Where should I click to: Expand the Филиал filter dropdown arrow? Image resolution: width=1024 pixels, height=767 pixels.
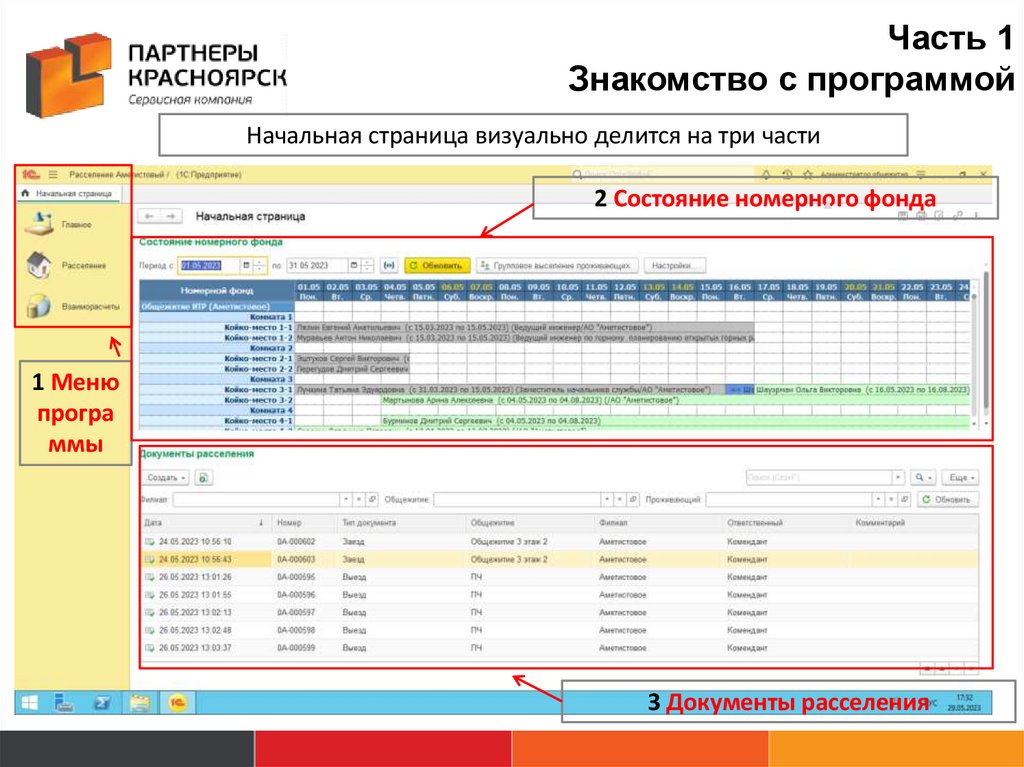click(345, 500)
